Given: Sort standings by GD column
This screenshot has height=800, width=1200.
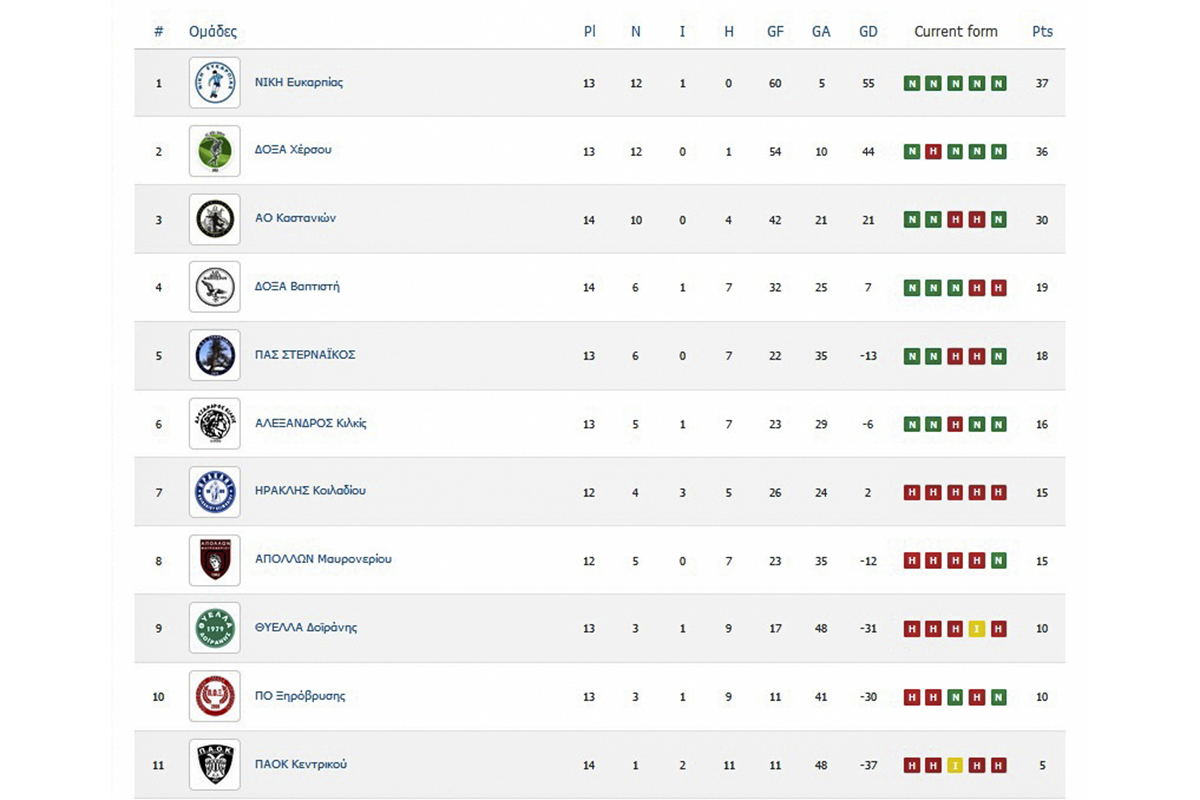Looking at the screenshot, I should coord(868,32).
